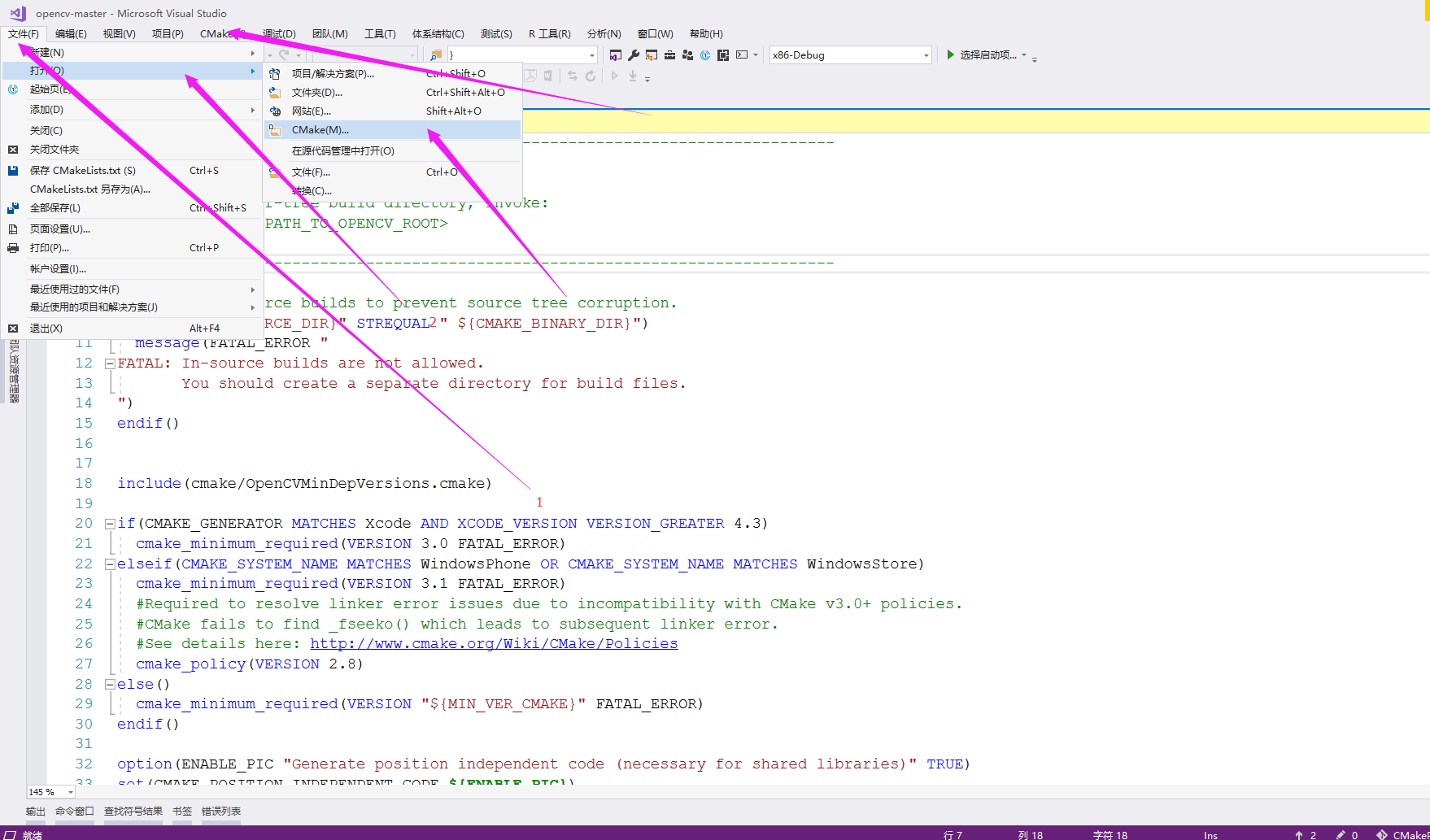Collapse the if block at line 20

click(109, 523)
